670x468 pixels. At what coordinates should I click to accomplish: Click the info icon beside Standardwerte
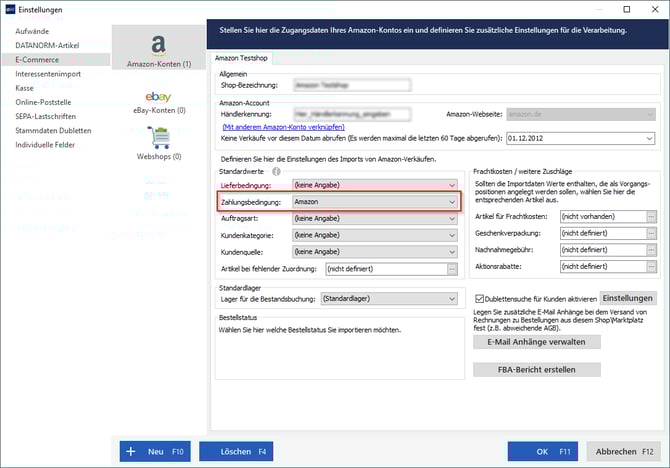tap(276, 171)
